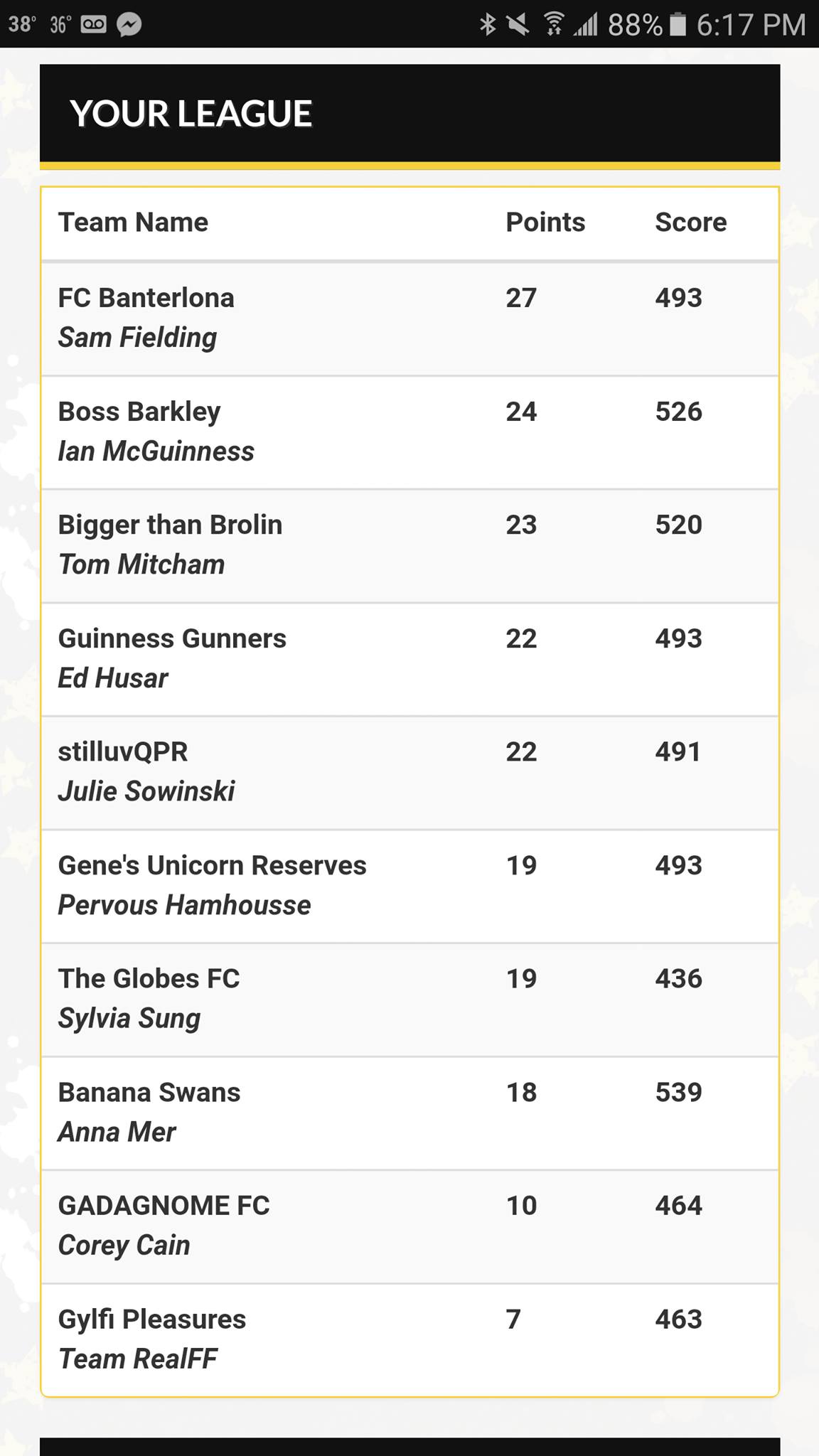Tap the Banana Swans team row
The image size is (819, 1456).
(410, 1113)
